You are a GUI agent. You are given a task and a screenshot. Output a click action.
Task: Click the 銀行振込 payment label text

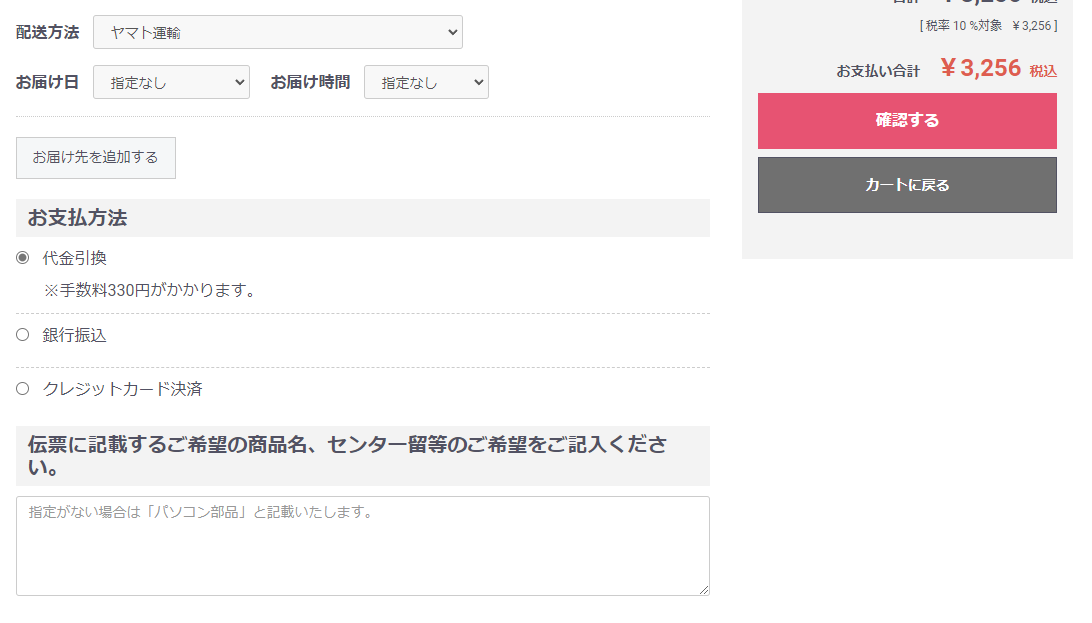point(75,336)
